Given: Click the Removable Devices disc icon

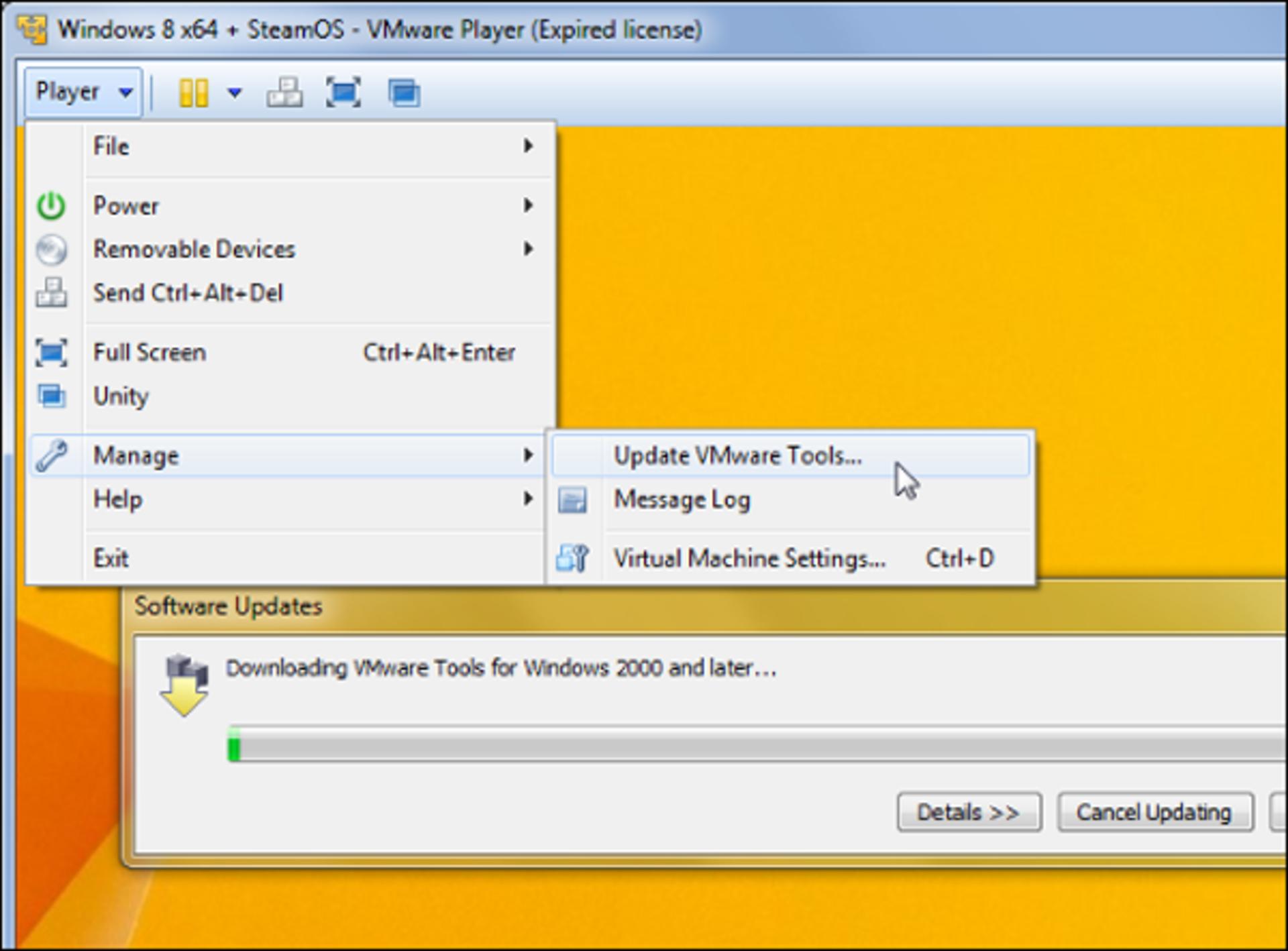Looking at the screenshot, I should (51, 249).
